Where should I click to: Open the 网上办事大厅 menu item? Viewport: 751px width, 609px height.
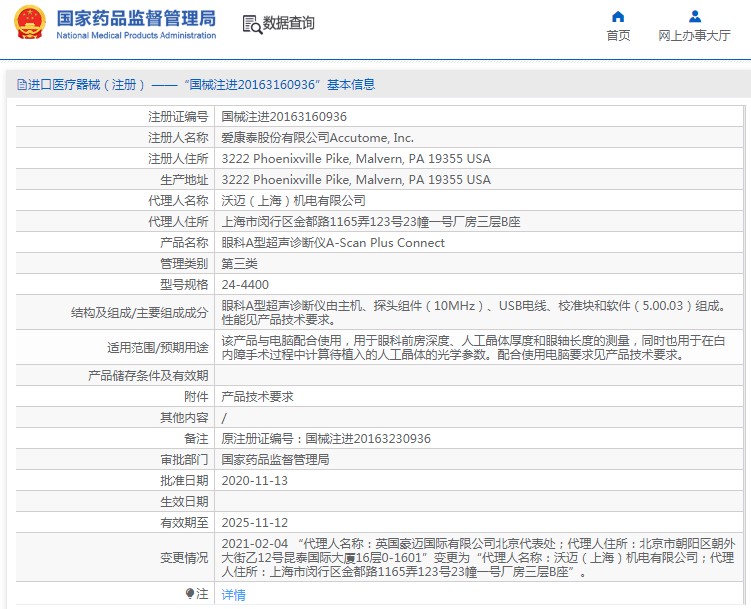694,35
